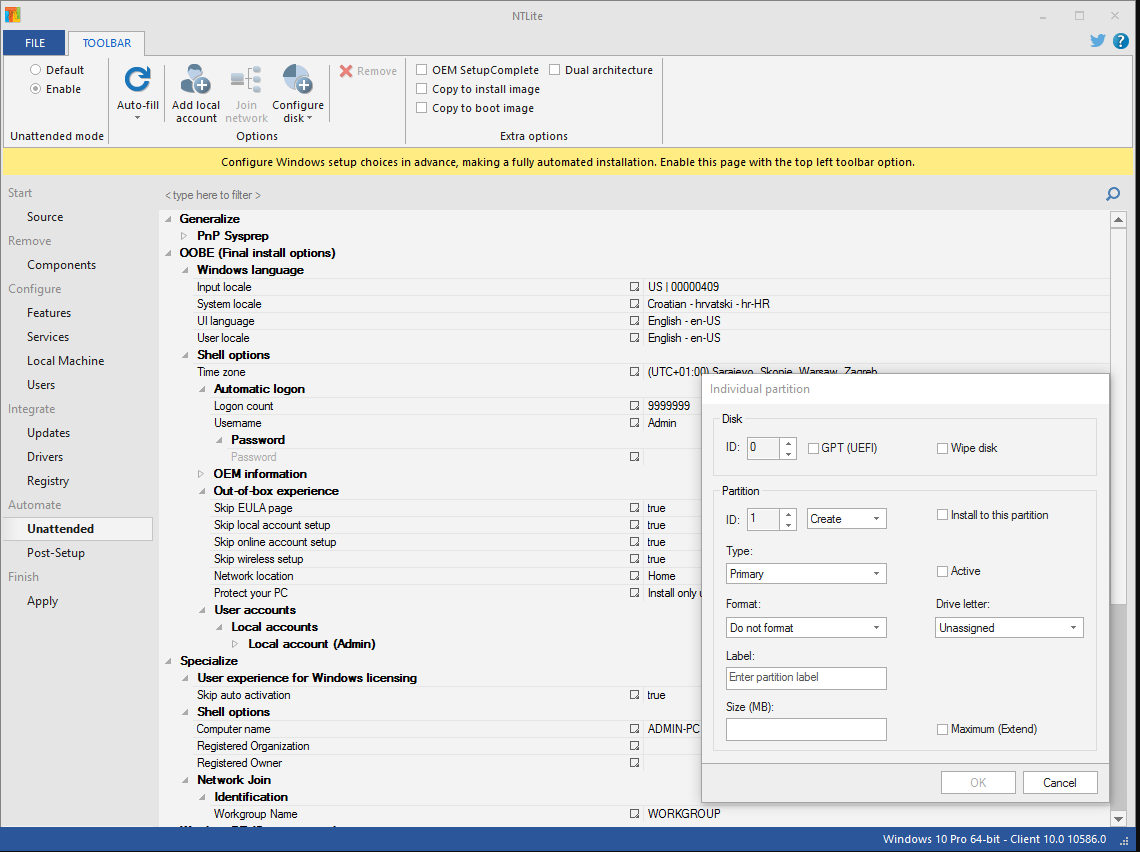Click the edit icon for Skip EULA page
Screen dimensions: 1140x852
pos(635,508)
